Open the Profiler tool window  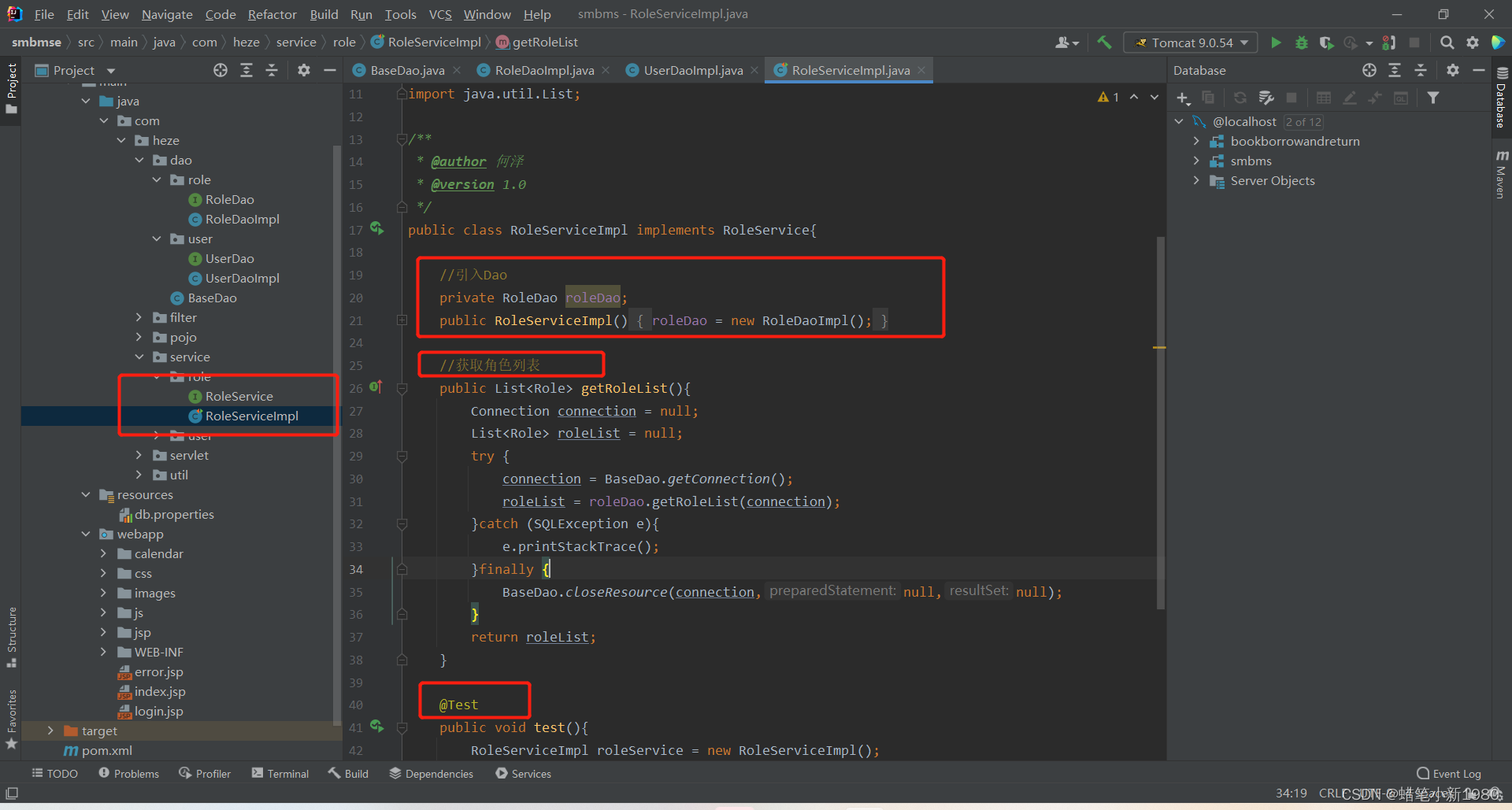[x=205, y=774]
